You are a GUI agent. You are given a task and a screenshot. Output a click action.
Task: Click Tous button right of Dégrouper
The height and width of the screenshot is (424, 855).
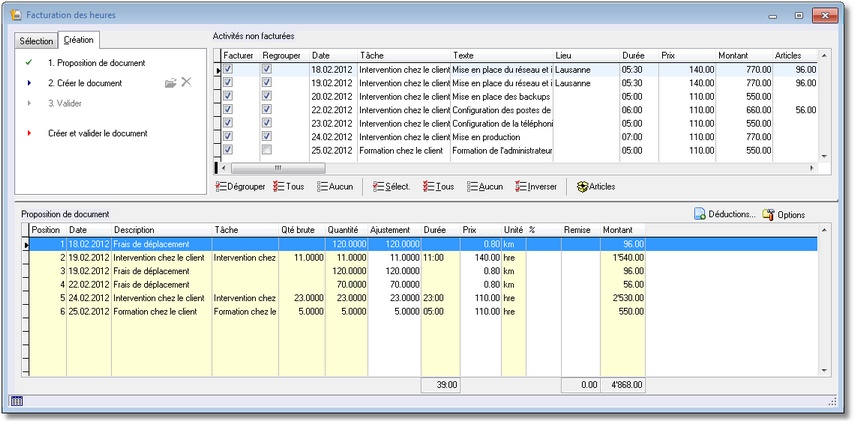pyautogui.click(x=288, y=186)
